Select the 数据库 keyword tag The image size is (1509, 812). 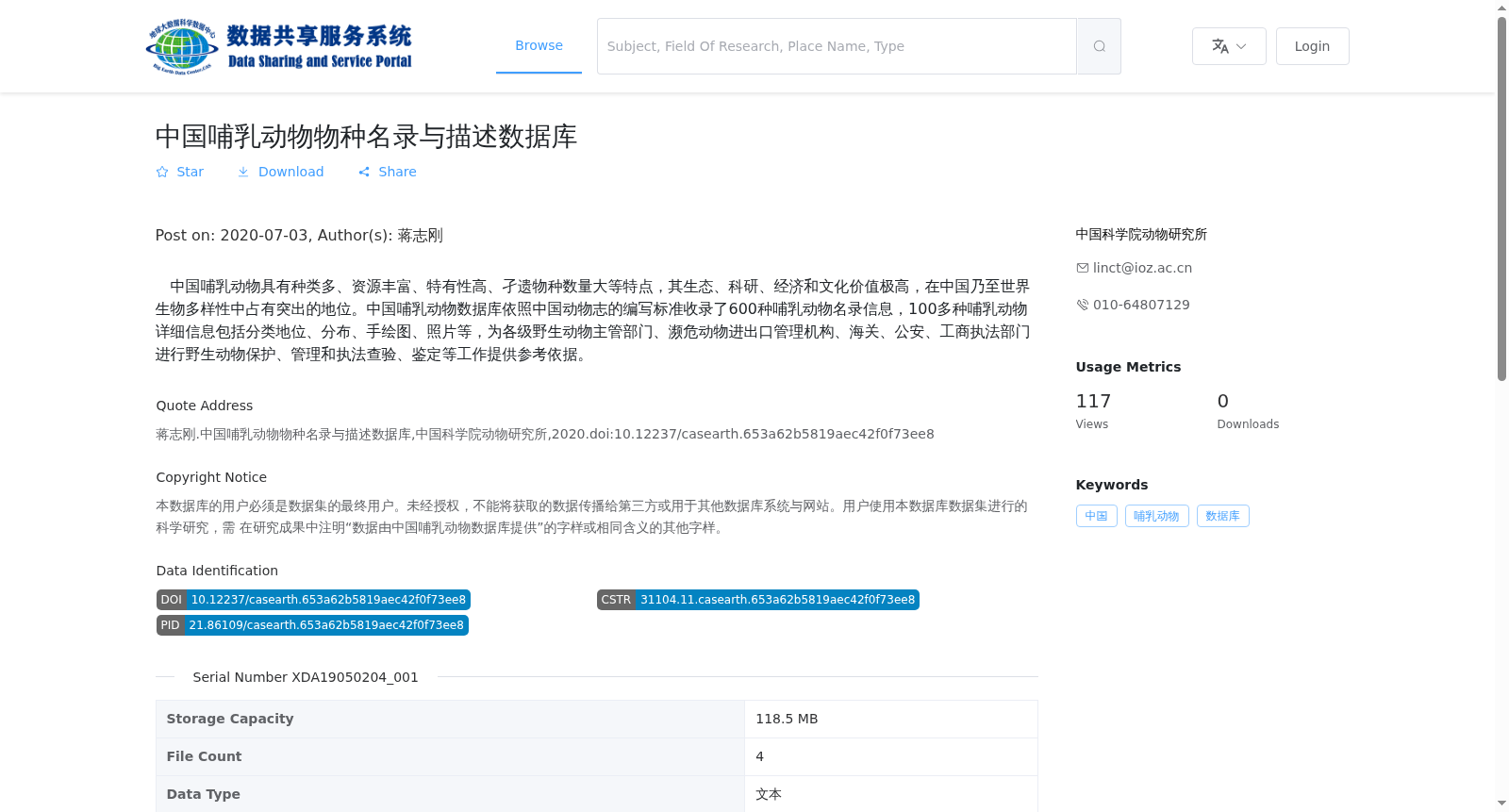point(1222,516)
